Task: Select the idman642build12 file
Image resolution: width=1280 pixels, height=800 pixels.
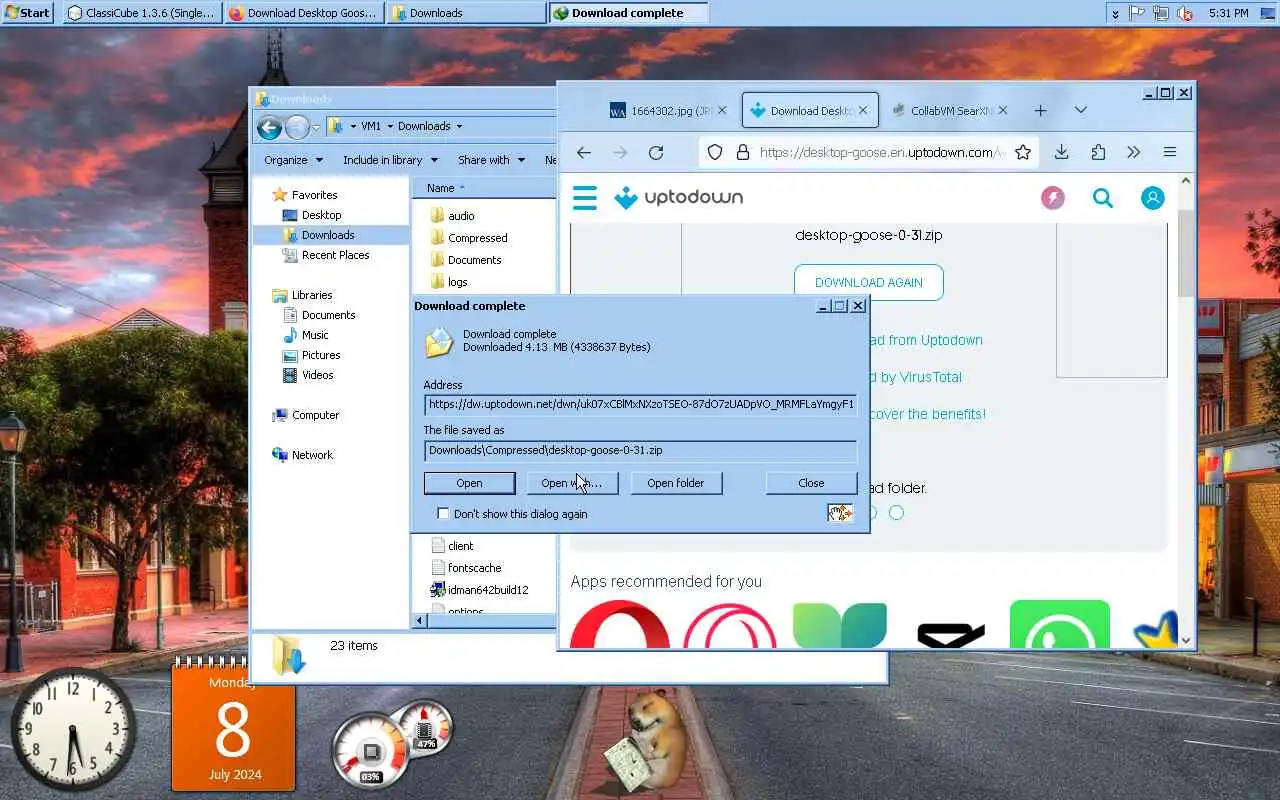Action: click(x=488, y=590)
